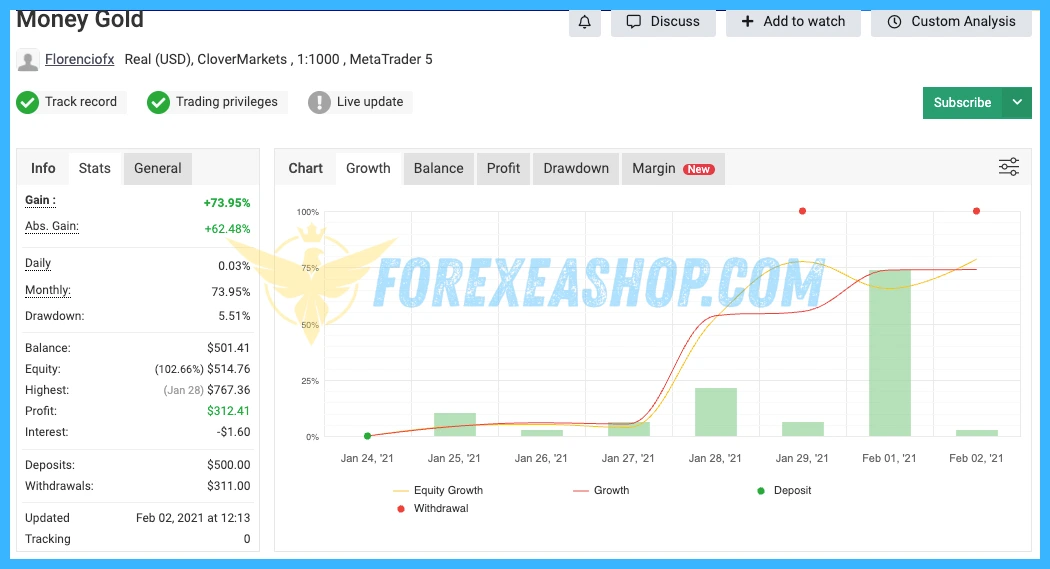
Task: Open the General tab
Action: (x=158, y=168)
